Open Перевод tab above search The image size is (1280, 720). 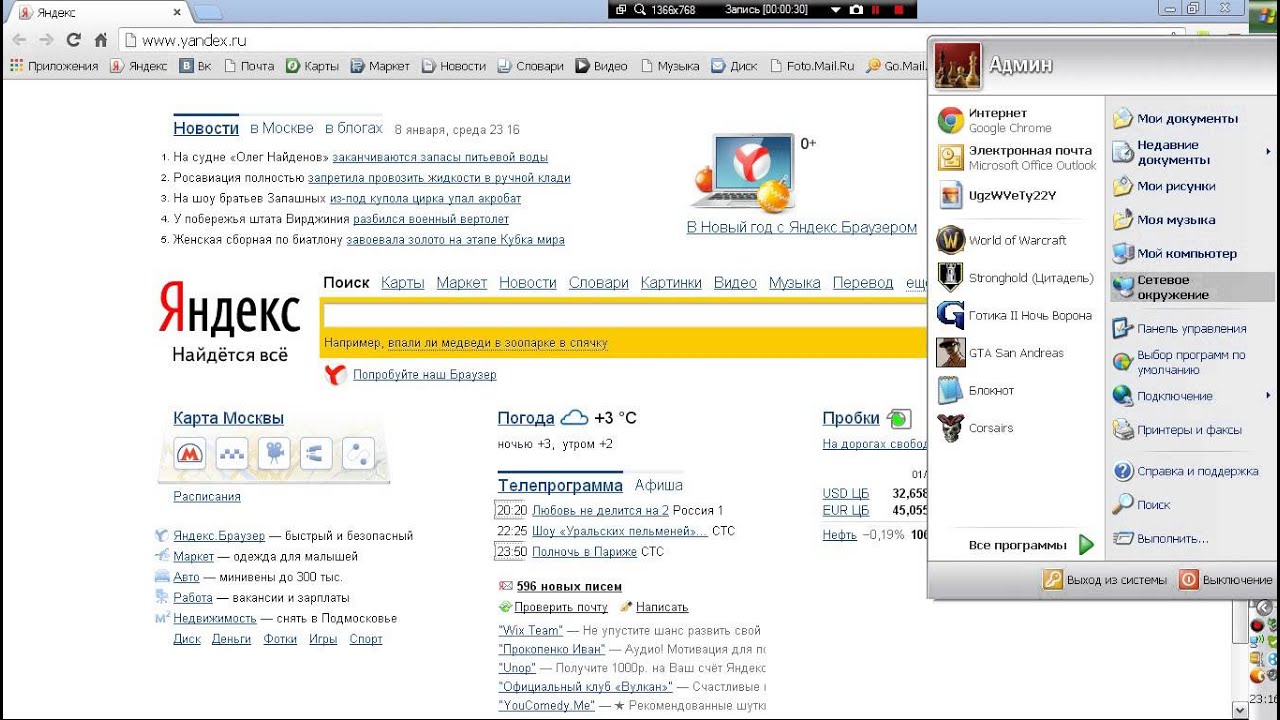tap(863, 283)
